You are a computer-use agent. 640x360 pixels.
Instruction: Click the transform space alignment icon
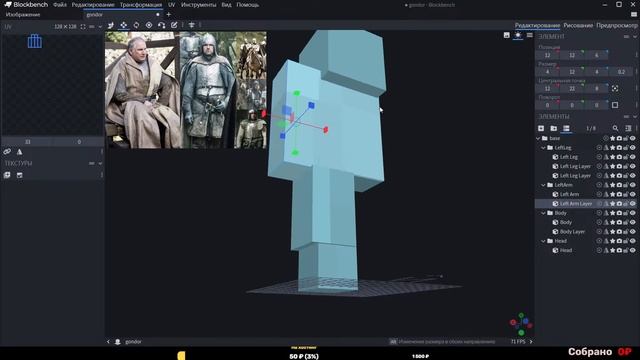[x=191, y=25]
